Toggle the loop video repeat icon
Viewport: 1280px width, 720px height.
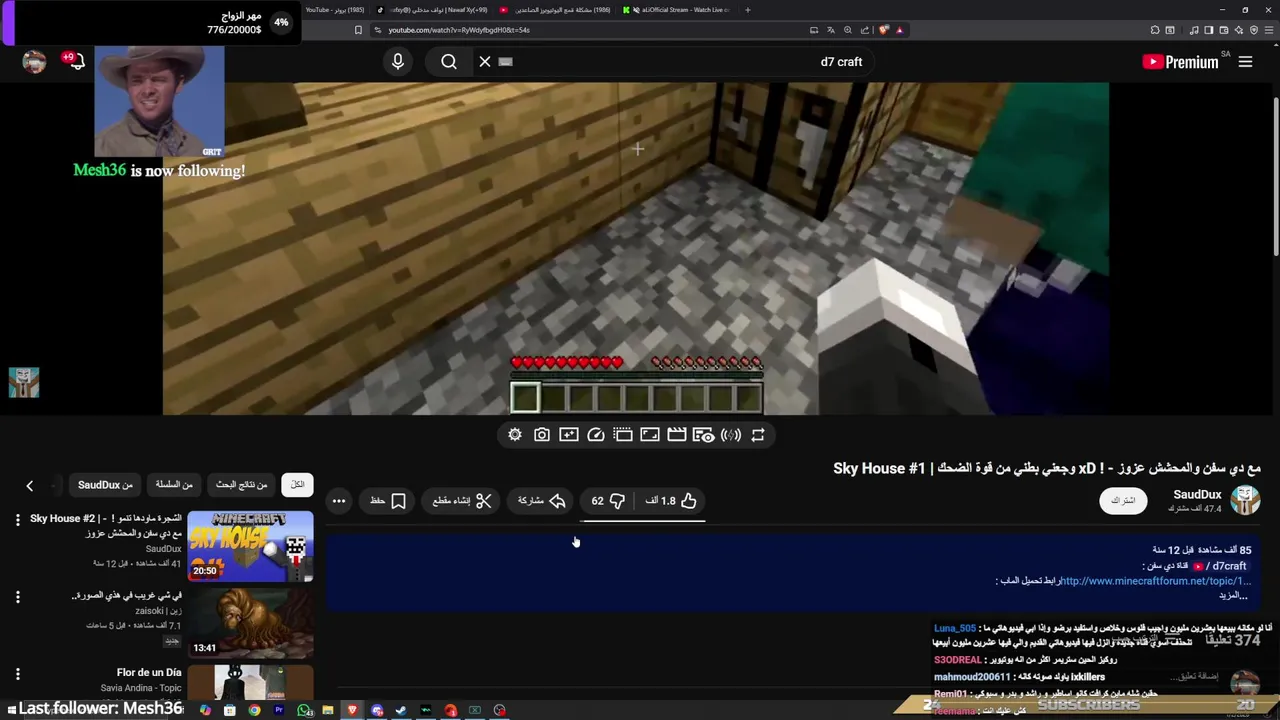click(758, 435)
